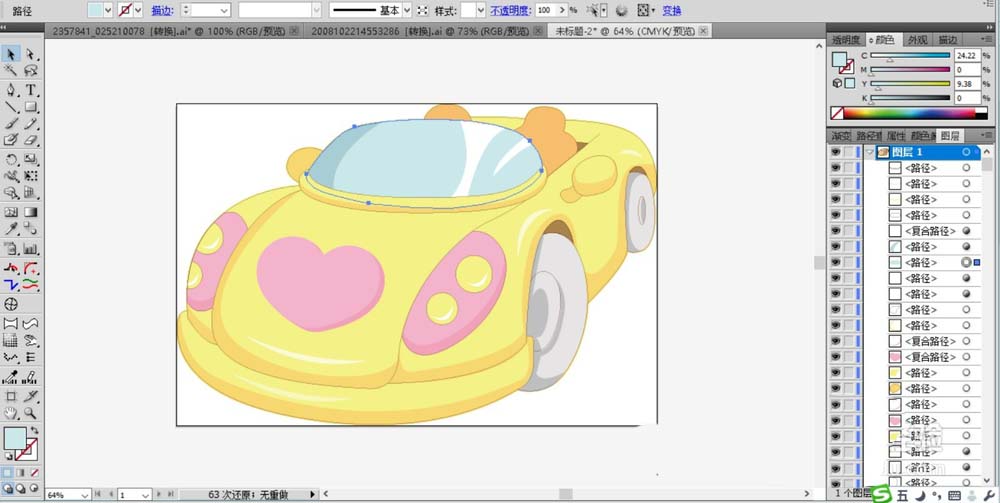
Task: Select the Magic Wand tool
Action: 11,72
